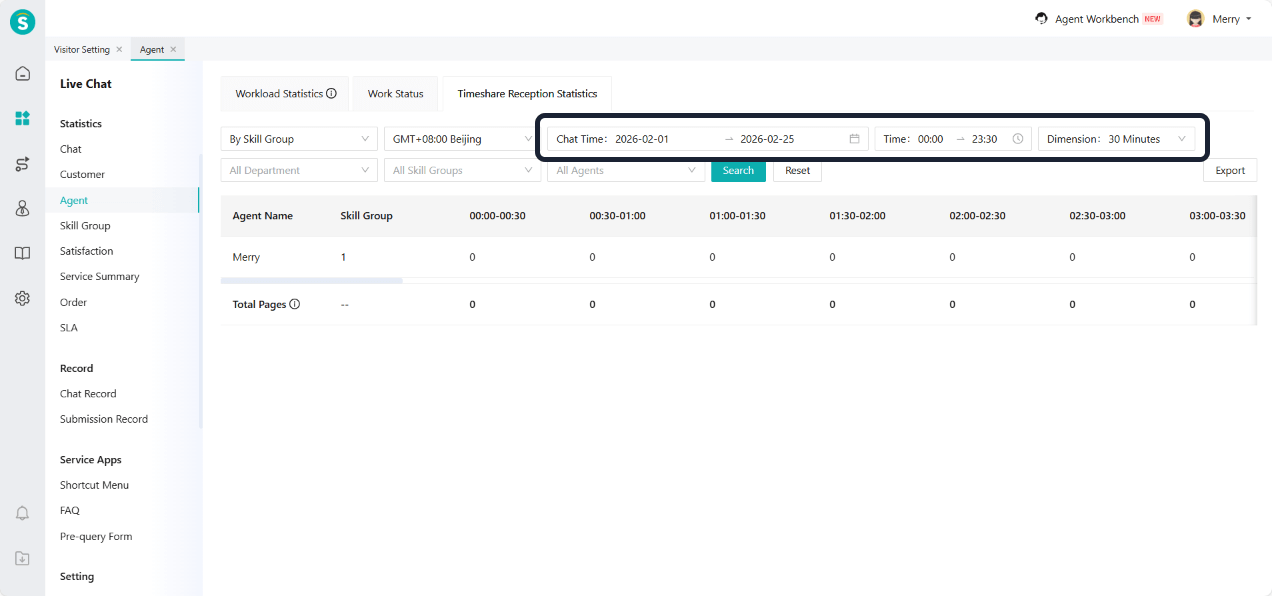Viewport: 1272px width, 596px height.
Task: Expand the By Skill Group dropdown
Action: (x=298, y=139)
